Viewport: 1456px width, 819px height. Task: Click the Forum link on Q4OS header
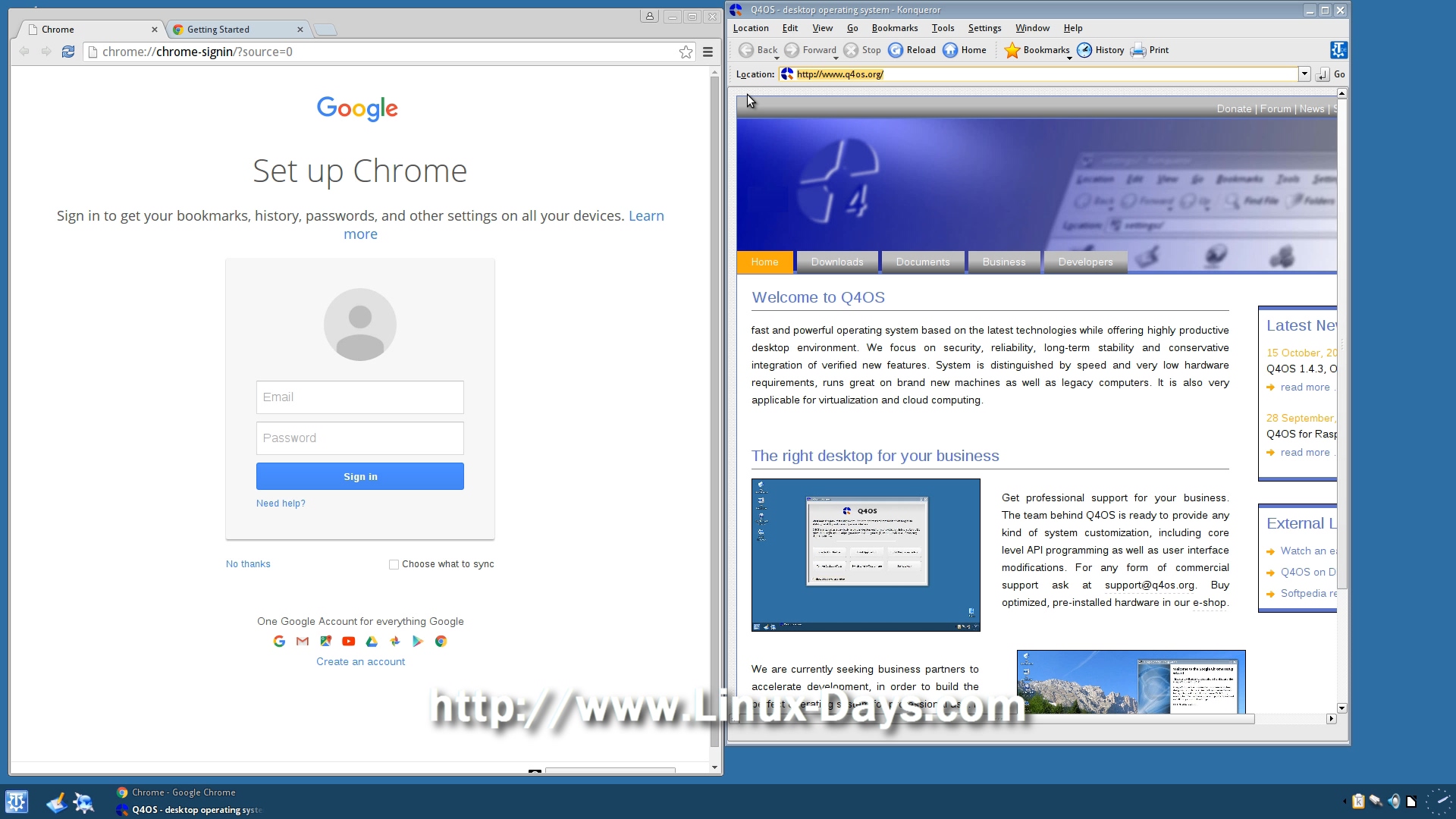tap(1276, 108)
